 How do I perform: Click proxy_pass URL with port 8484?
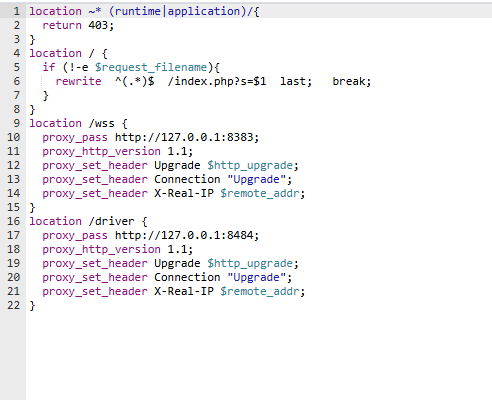[x=187, y=235]
